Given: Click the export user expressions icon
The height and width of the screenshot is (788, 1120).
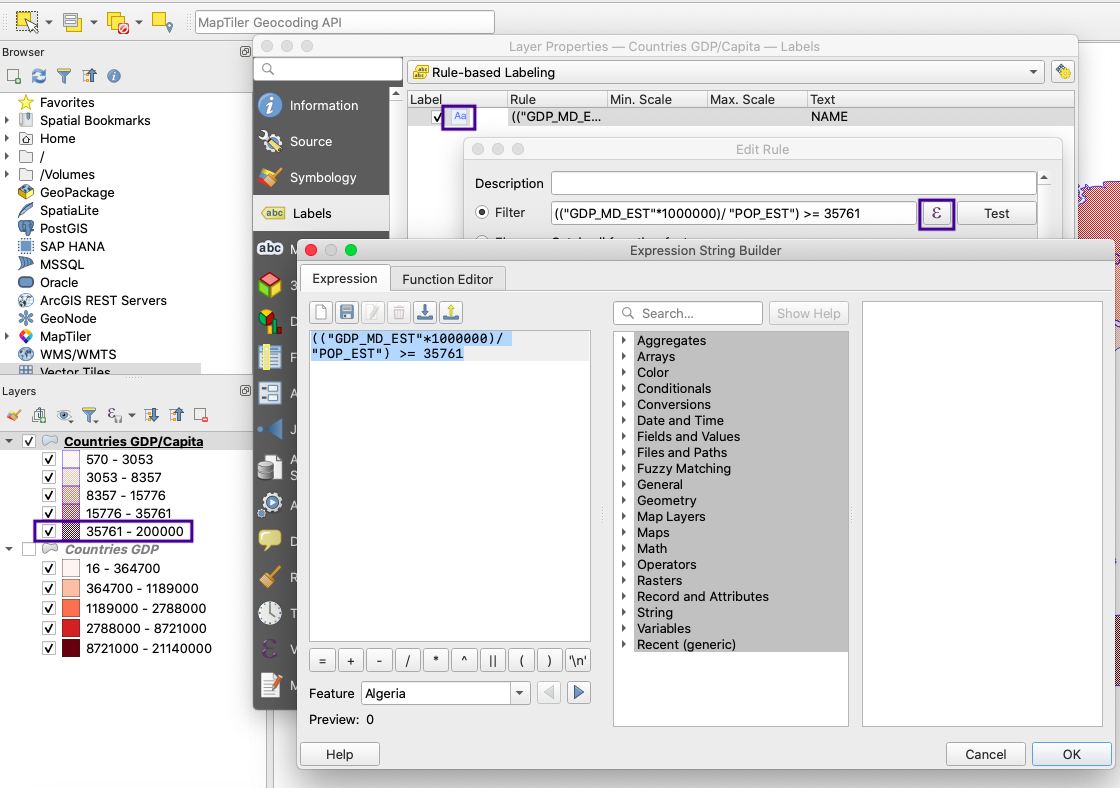Looking at the screenshot, I should [x=450, y=313].
